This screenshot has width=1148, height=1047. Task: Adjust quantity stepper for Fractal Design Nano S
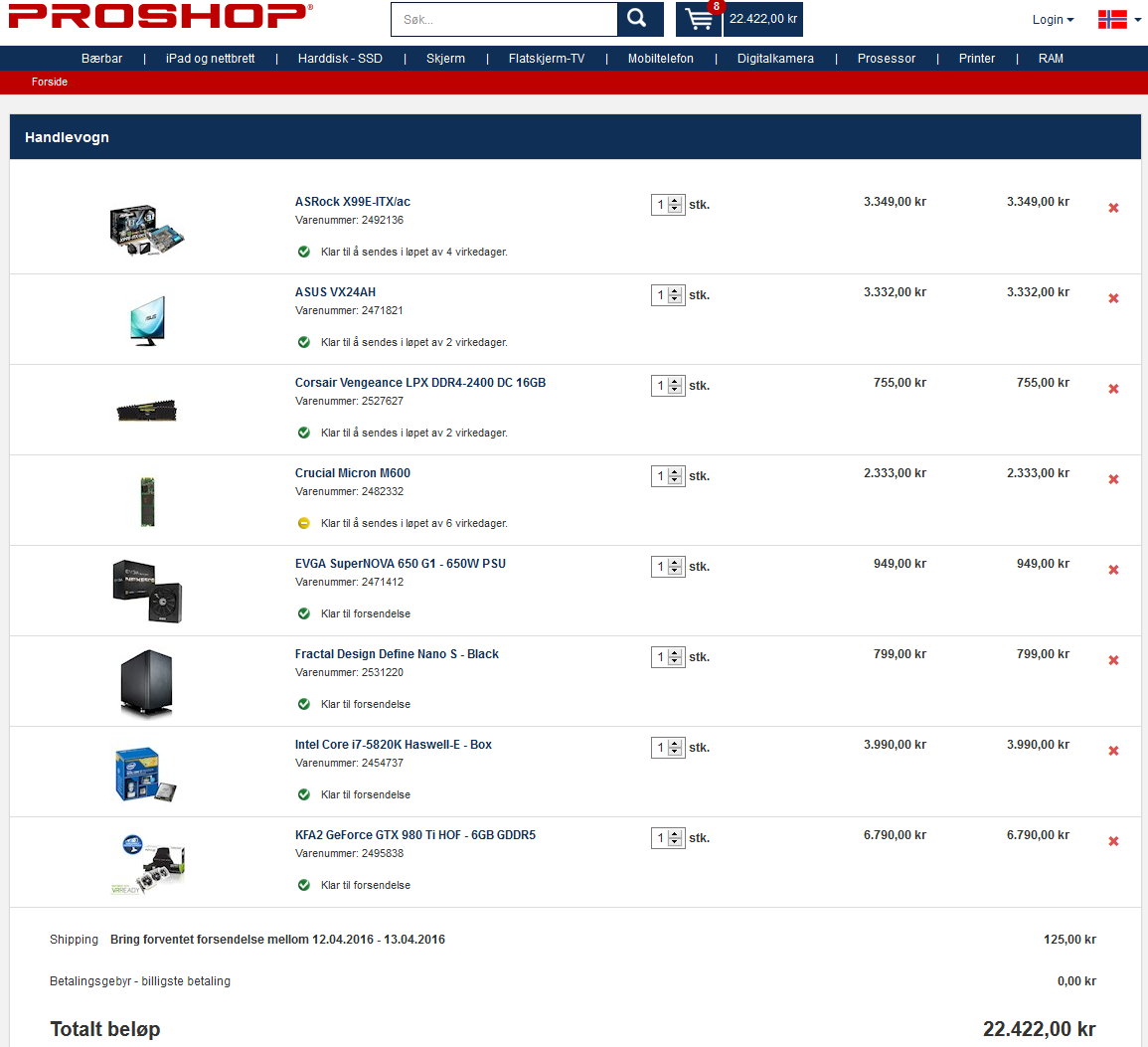pyautogui.click(x=675, y=657)
